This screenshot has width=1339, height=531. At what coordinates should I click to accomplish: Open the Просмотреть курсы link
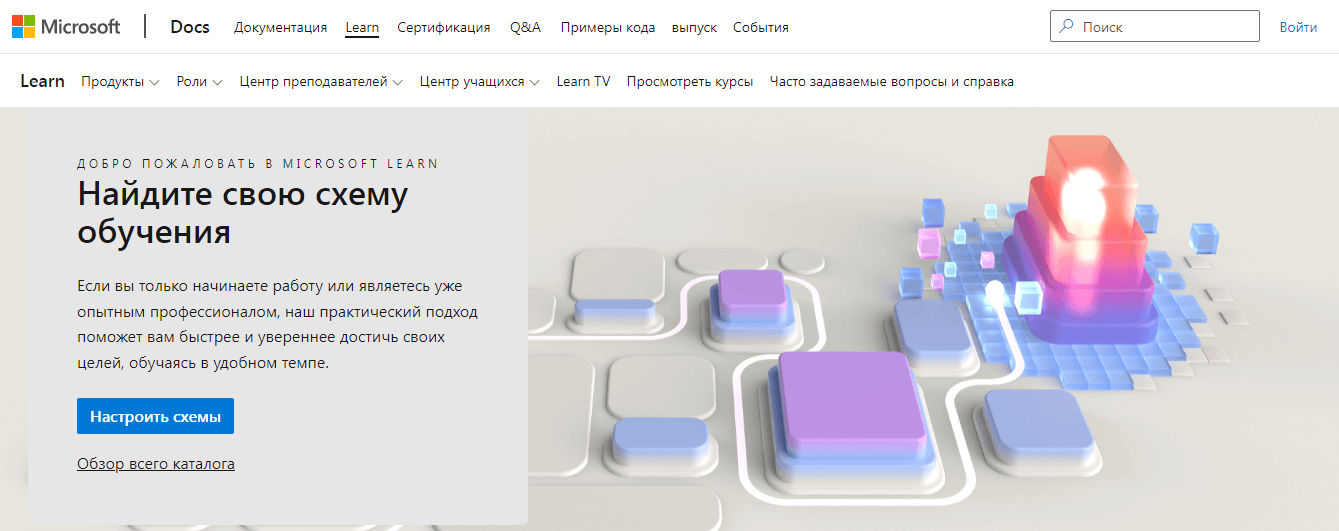coord(690,81)
